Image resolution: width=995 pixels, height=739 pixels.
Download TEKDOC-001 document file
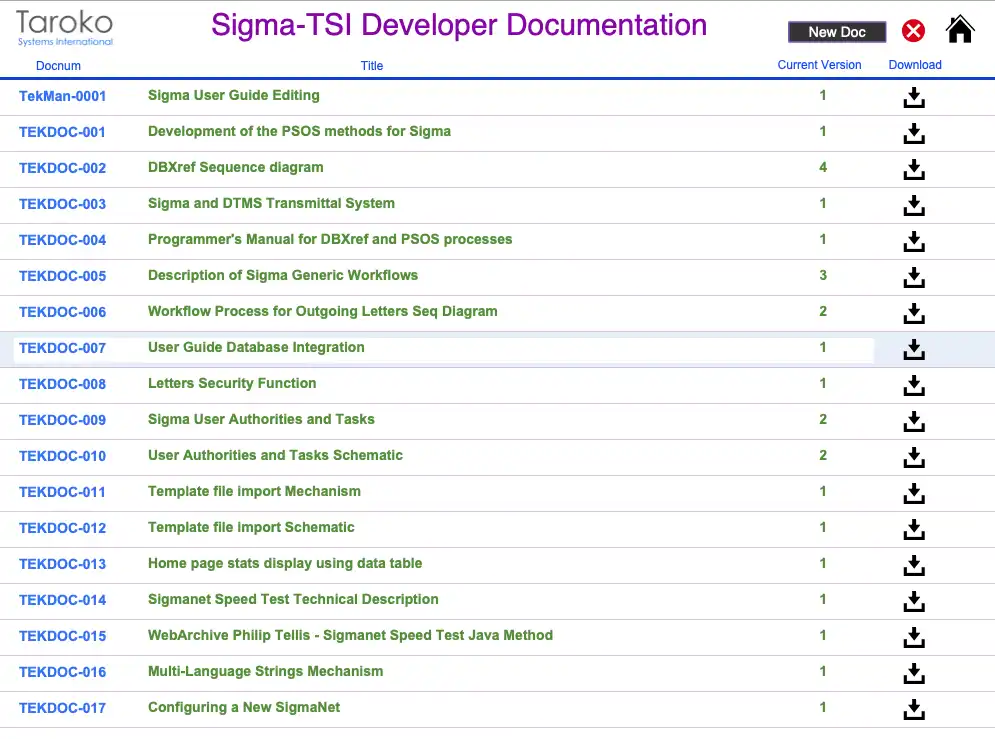tap(914, 133)
